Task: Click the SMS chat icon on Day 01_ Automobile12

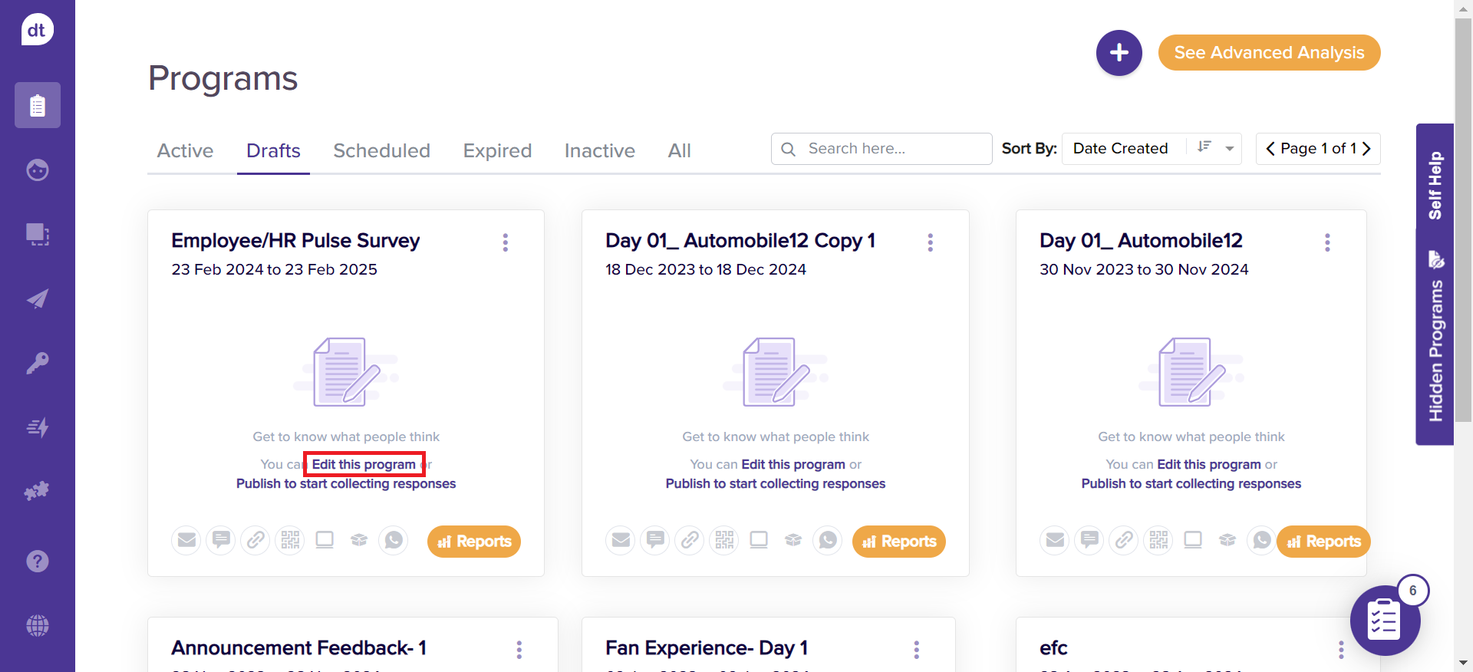Action: [1090, 541]
